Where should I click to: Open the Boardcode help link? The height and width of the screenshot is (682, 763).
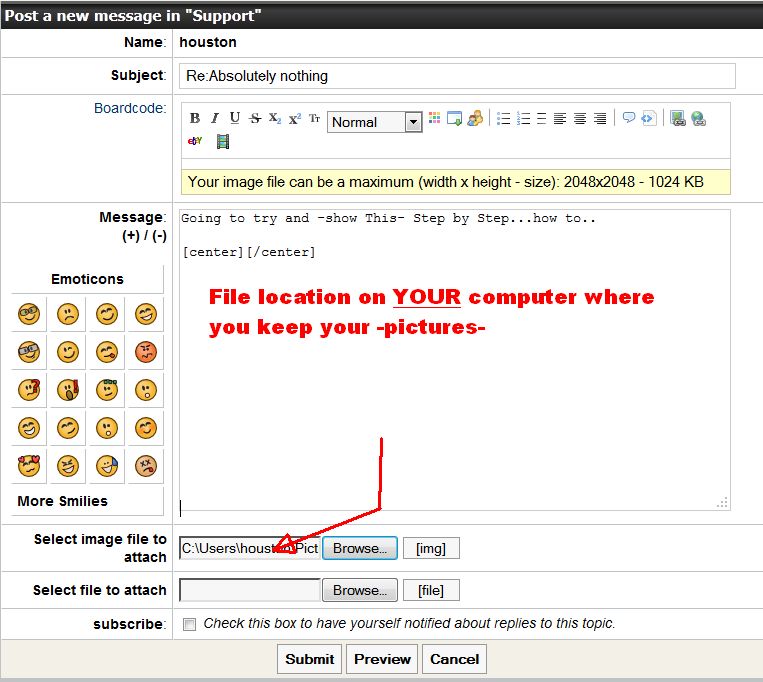[130, 108]
